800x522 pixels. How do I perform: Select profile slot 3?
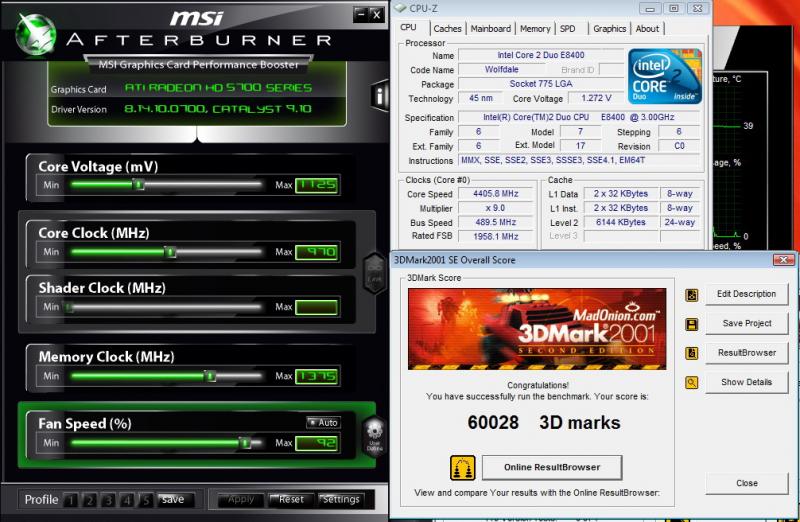coord(108,500)
